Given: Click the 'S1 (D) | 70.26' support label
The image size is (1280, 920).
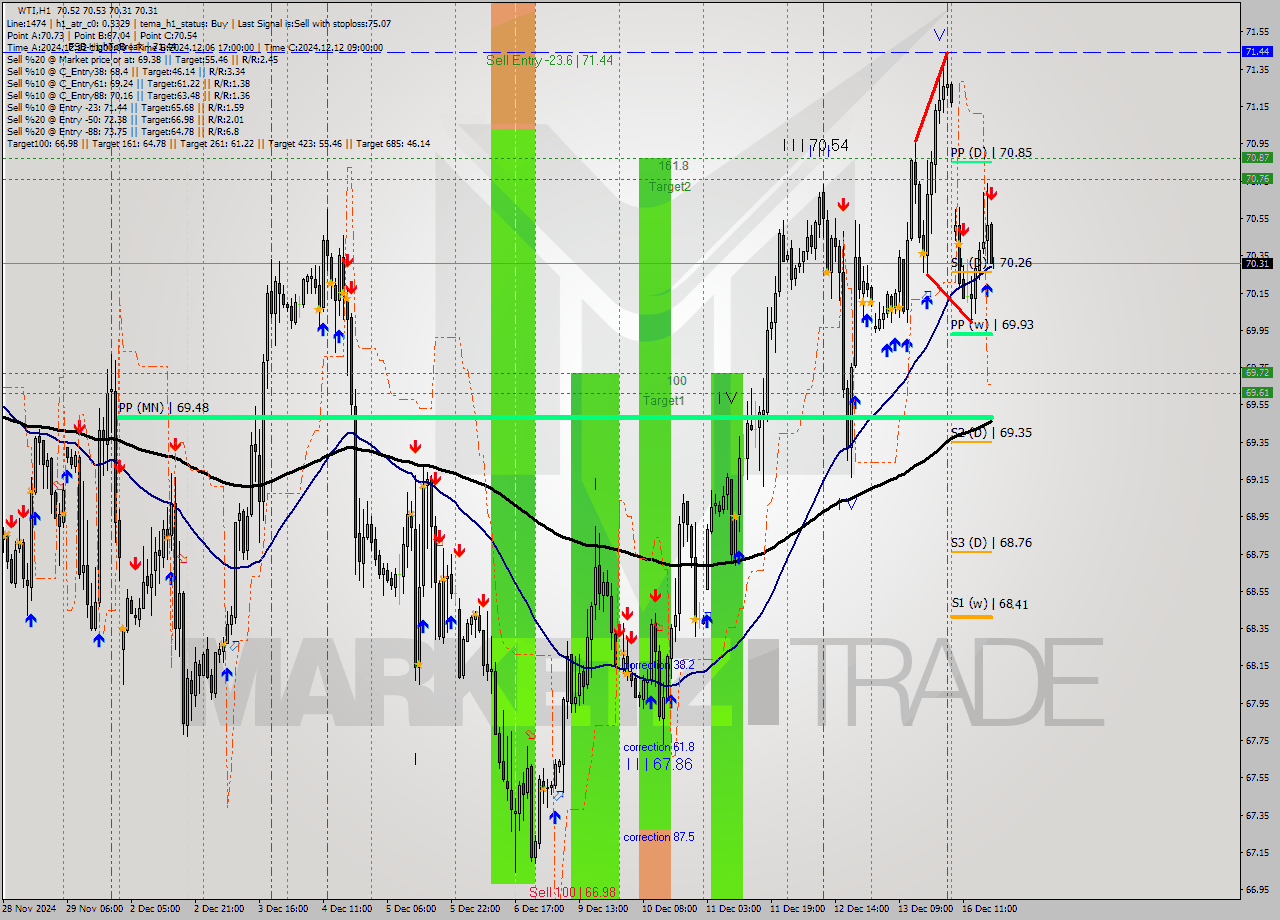Looking at the screenshot, I should 991,262.
